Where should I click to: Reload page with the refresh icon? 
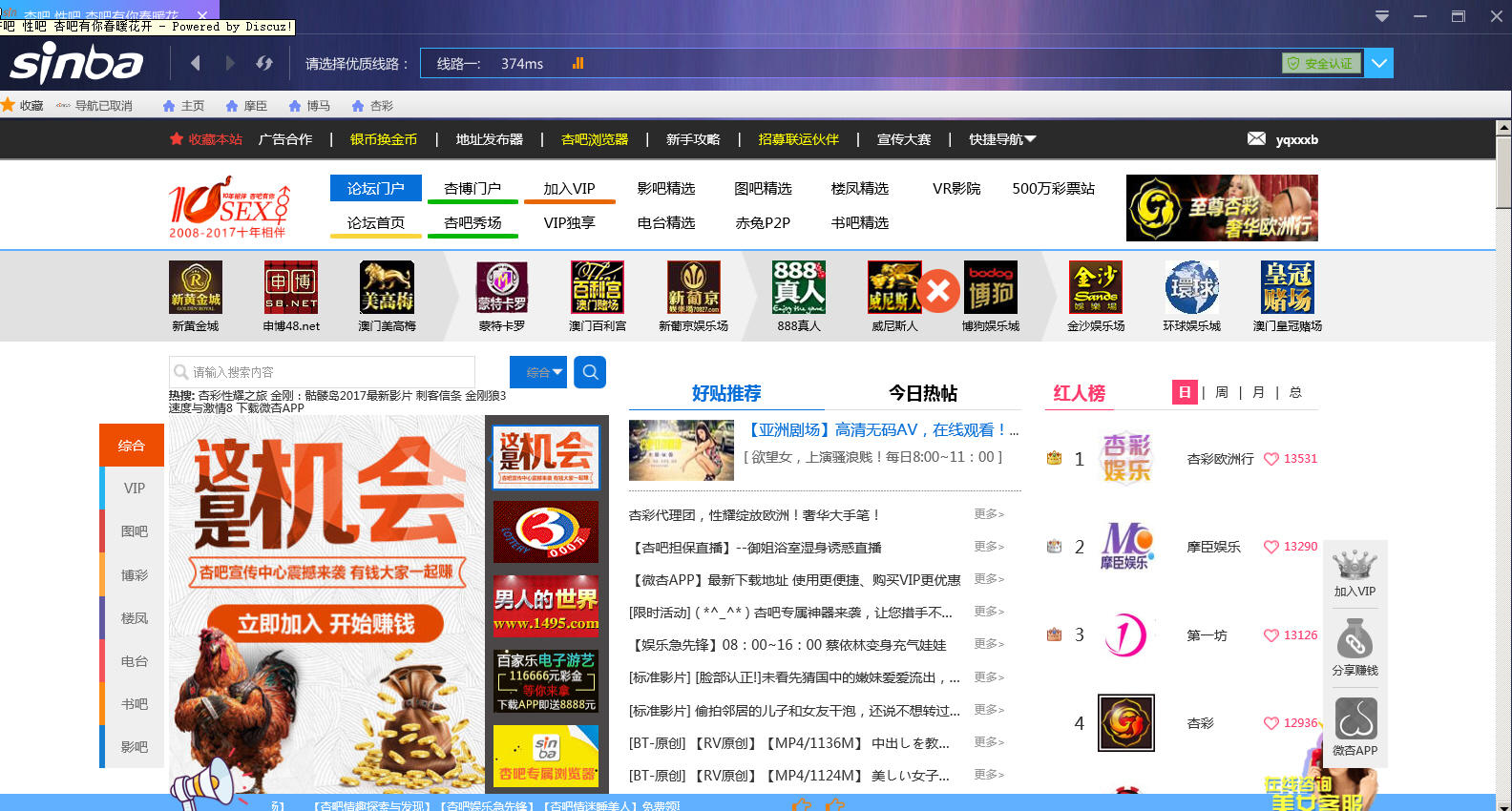pyautogui.click(x=264, y=63)
